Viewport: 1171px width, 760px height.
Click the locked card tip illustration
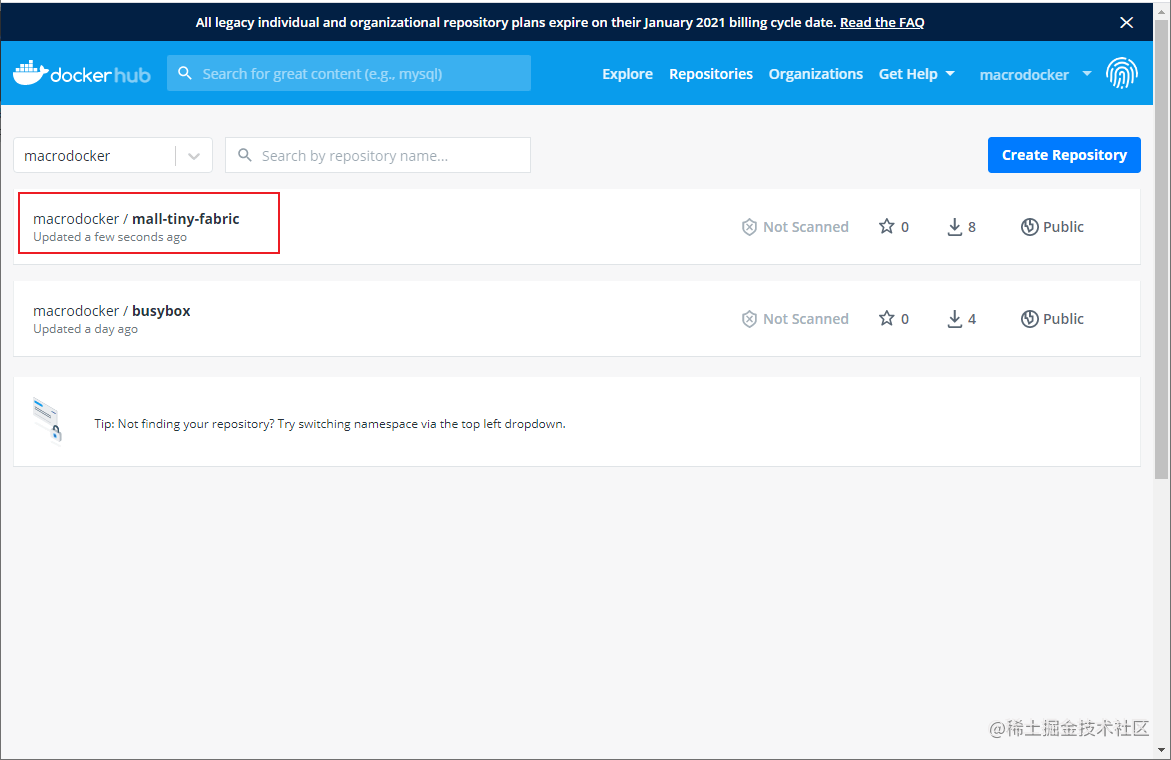(x=48, y=421)
